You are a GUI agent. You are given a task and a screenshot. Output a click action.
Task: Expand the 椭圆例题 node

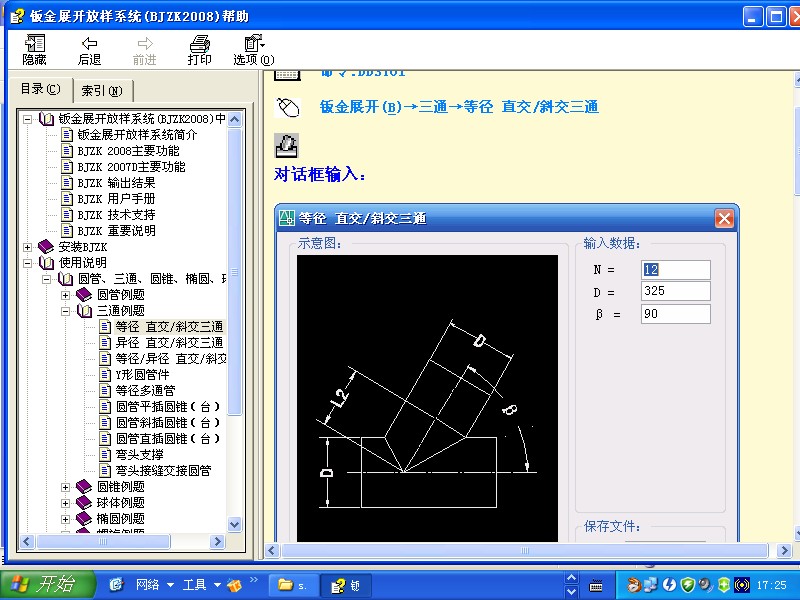(65, 519)
